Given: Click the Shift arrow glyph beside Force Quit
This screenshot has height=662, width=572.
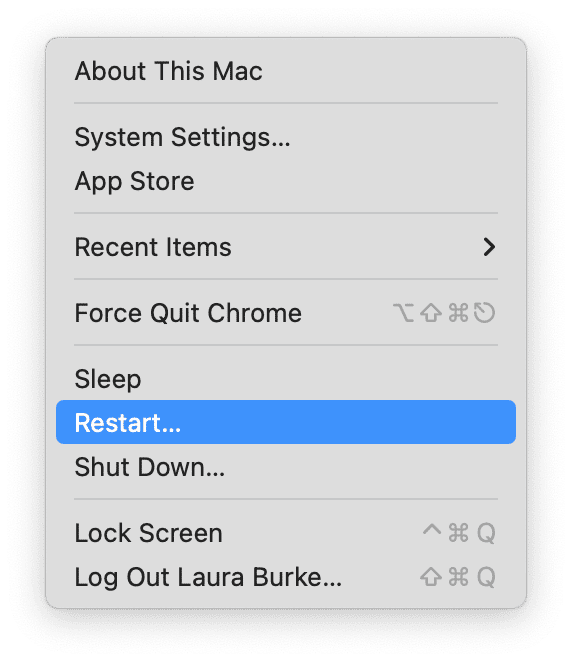Looking at the screenshot, I should coord(431,313).
